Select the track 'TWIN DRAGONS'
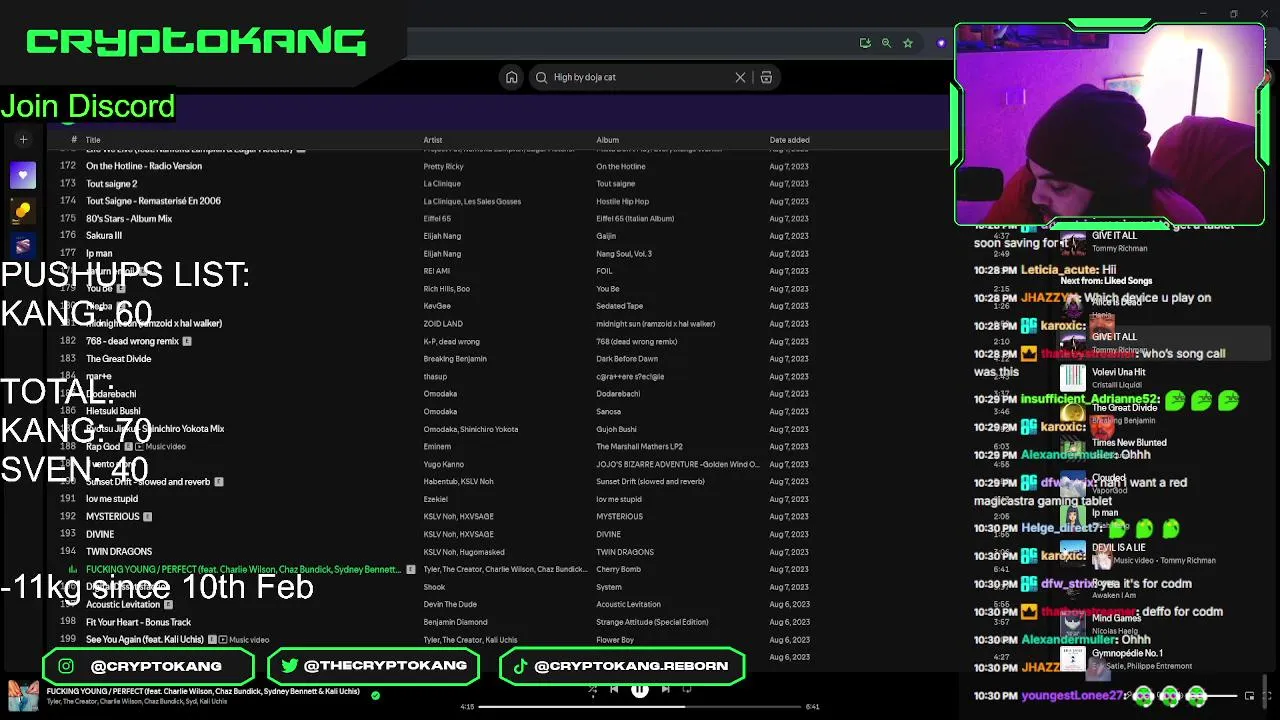 click(119, 552)
